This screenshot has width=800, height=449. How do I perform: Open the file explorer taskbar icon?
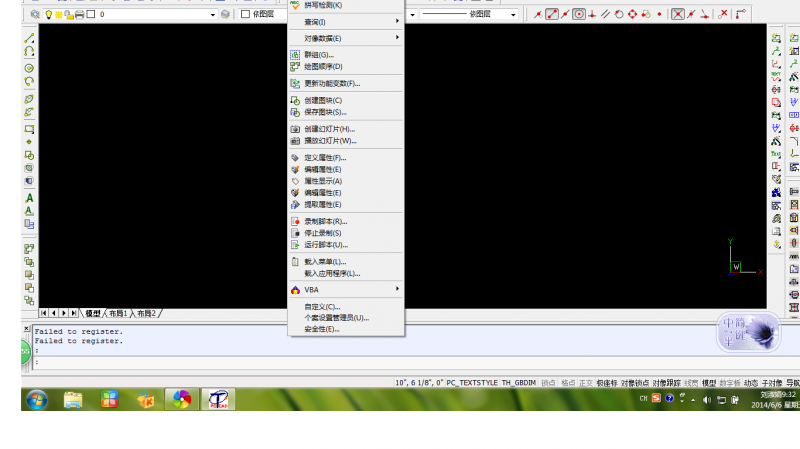[x=73, y=400]
